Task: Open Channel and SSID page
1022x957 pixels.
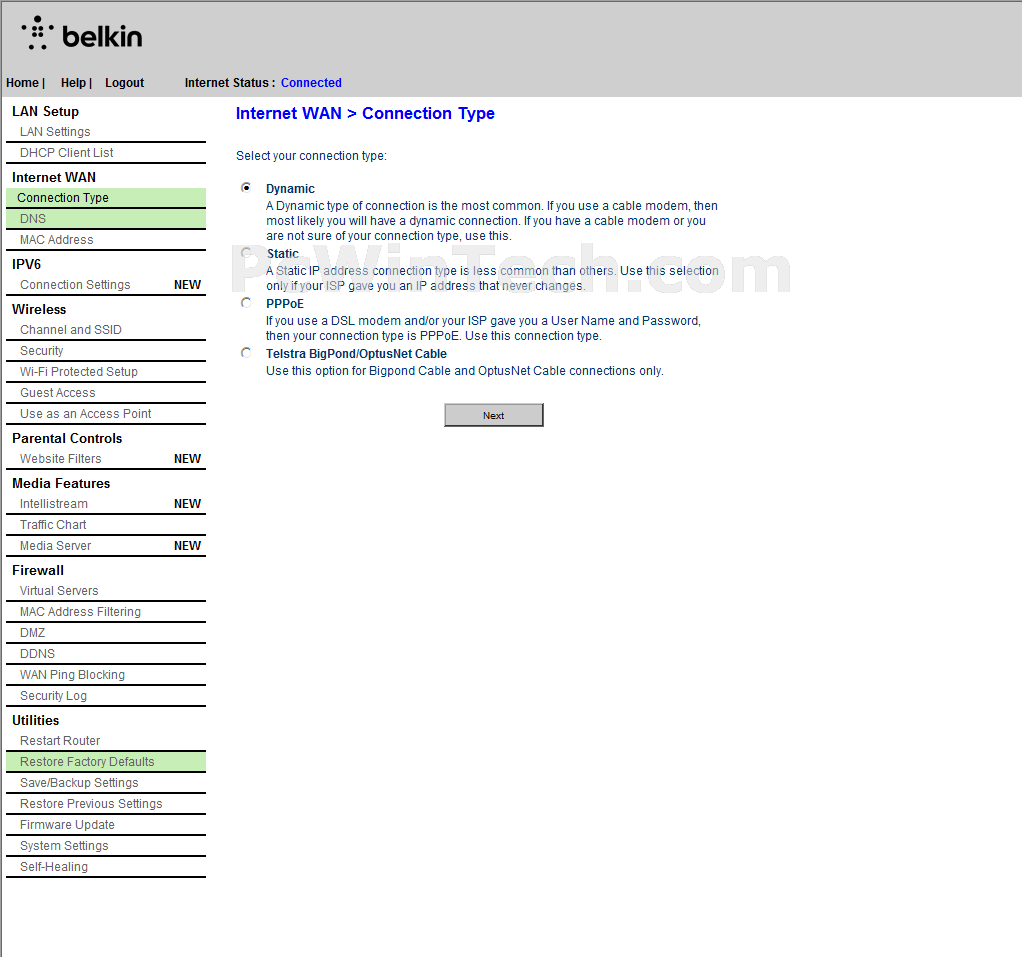Action: coord(70,330)
